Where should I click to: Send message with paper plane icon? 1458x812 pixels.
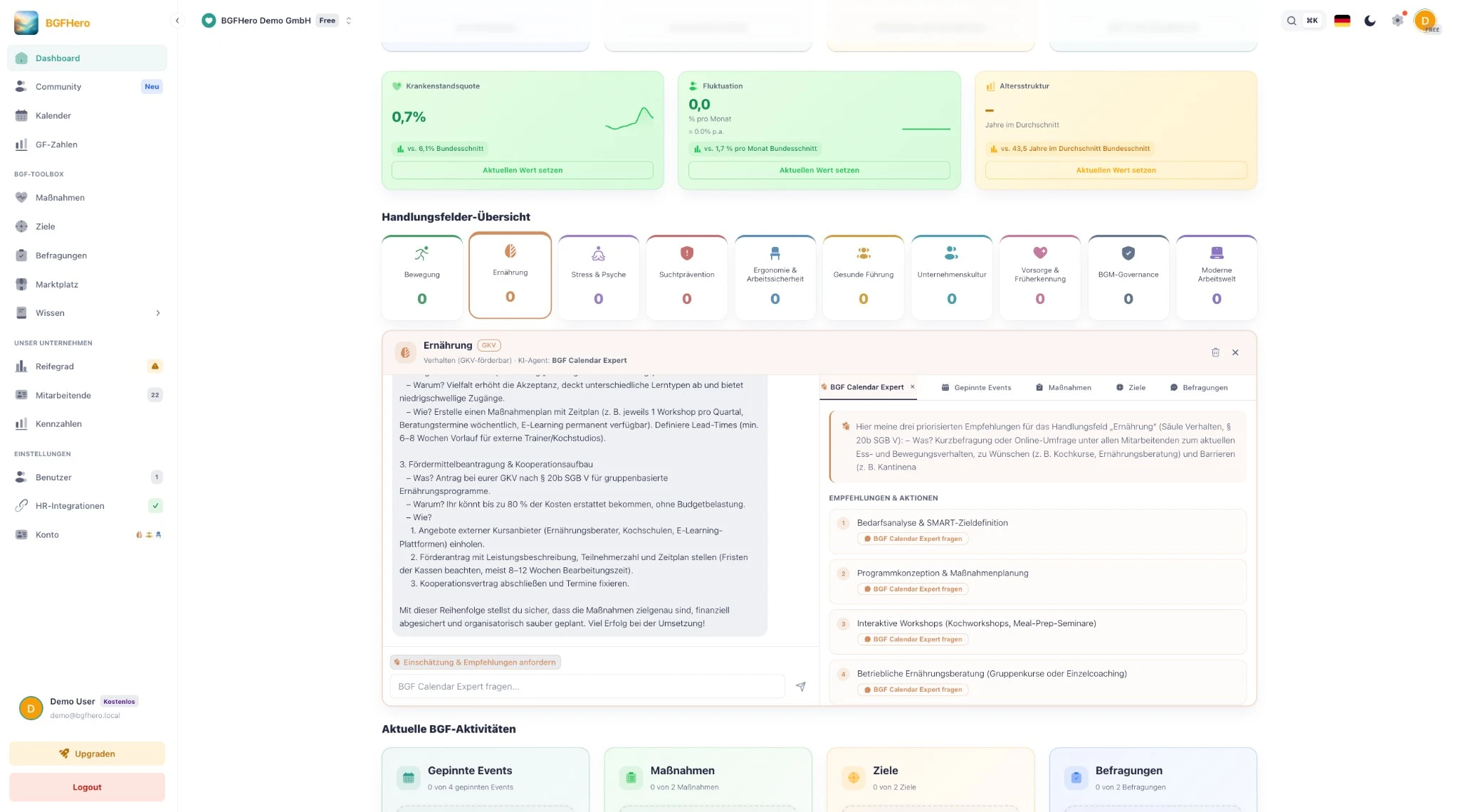coord(800,687)
